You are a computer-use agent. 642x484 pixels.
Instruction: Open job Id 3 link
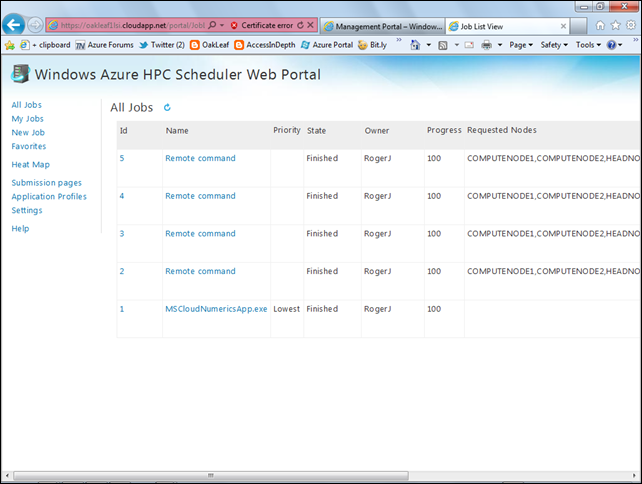click(x=122, y=233)
